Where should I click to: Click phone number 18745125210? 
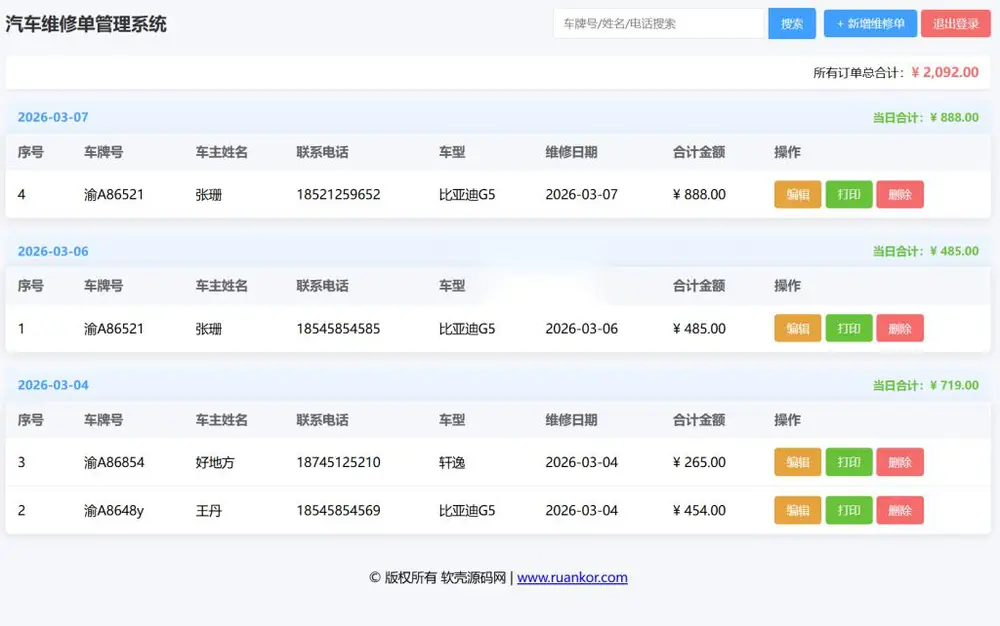[x=338, y=462]
